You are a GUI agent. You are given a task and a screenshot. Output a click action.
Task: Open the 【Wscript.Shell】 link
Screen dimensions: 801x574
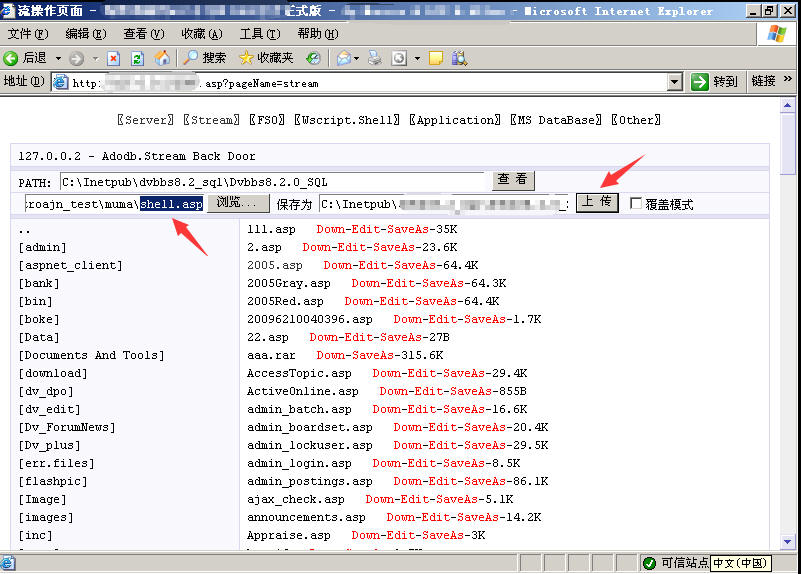click(x=347, y=120)
